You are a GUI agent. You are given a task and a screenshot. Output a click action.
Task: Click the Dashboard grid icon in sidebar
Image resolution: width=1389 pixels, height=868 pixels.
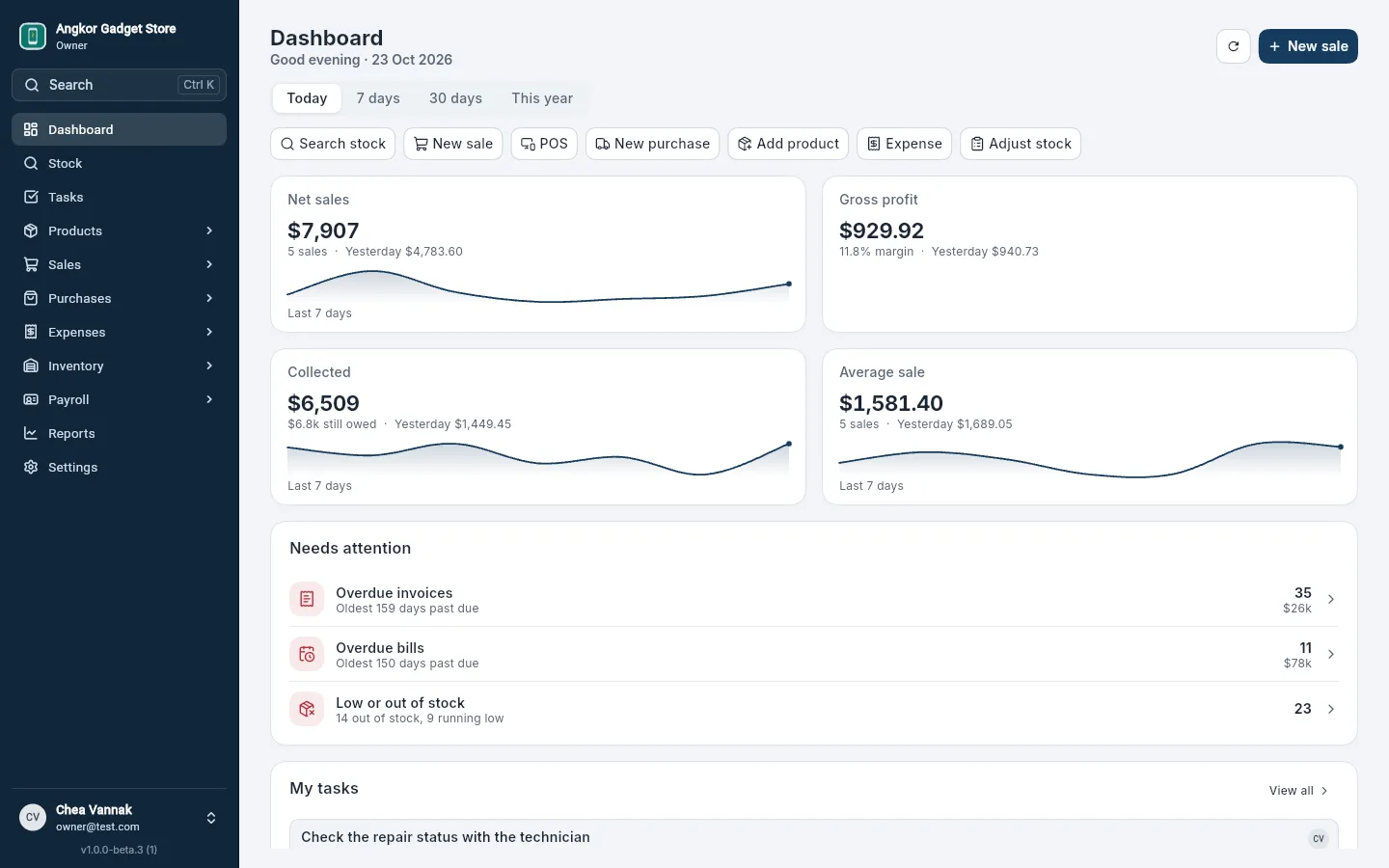point(31,129)
